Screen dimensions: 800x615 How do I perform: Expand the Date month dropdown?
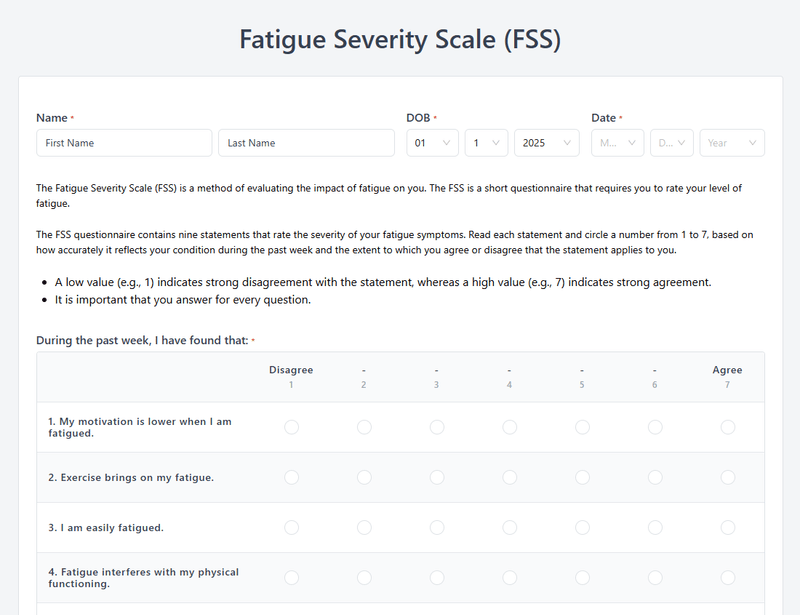coord(617,142)
